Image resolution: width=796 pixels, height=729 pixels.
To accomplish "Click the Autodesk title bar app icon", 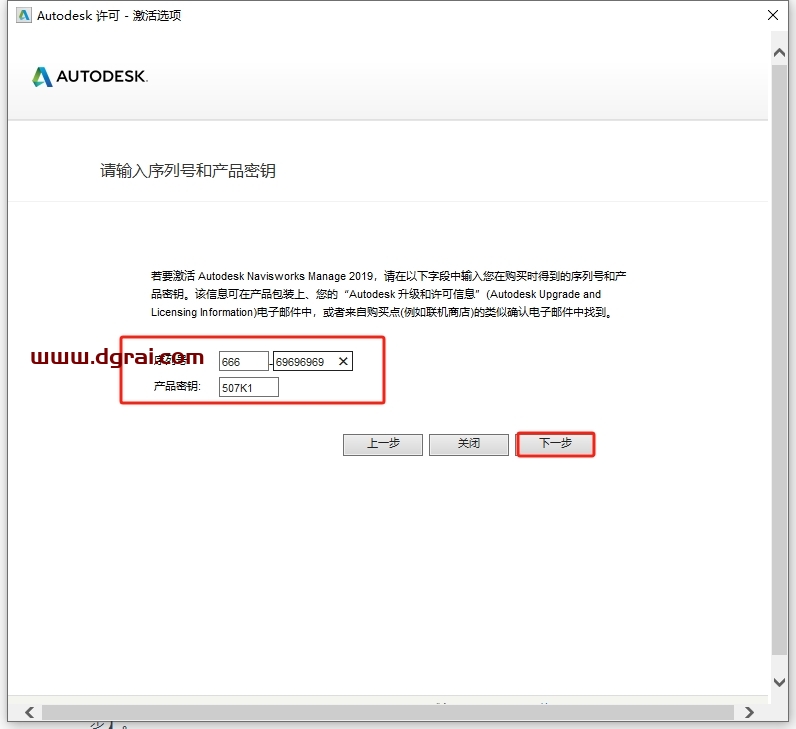I will (x=23, y=15).
